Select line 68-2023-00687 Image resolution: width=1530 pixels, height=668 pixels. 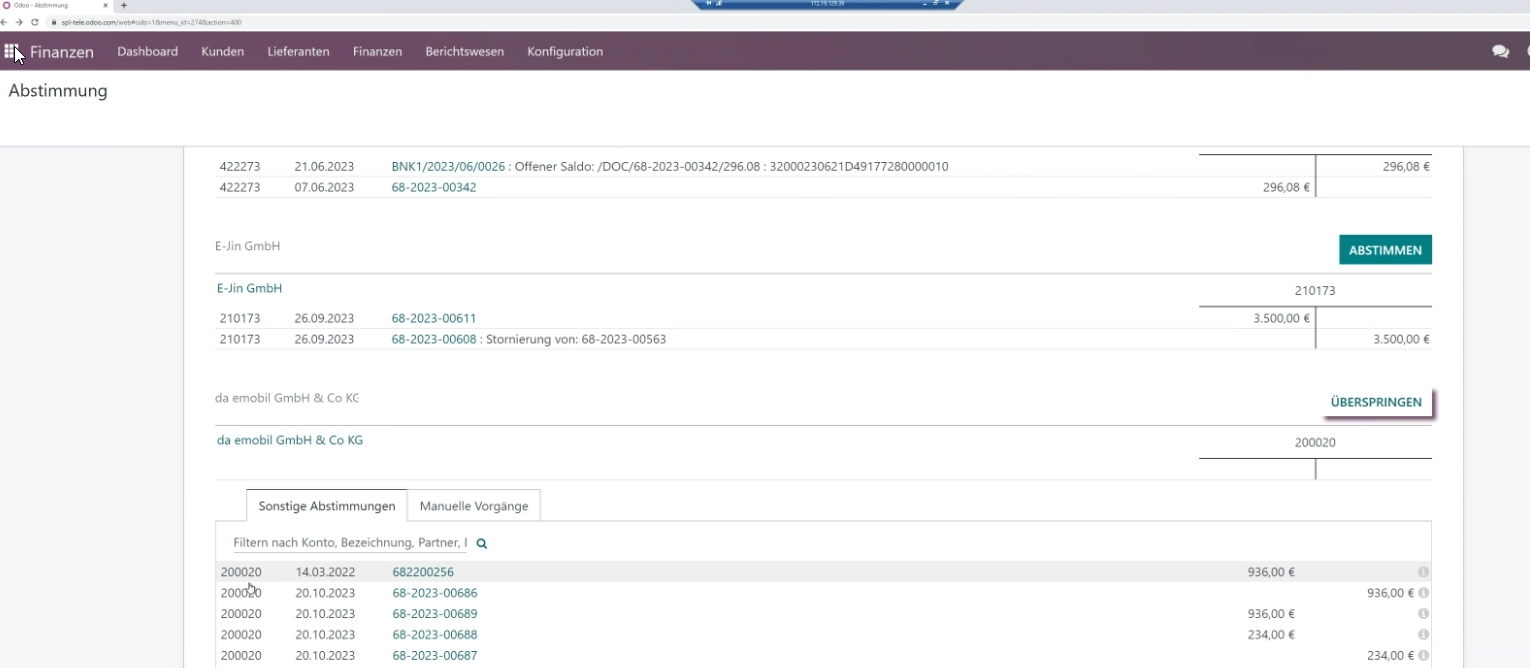[823, 656]
